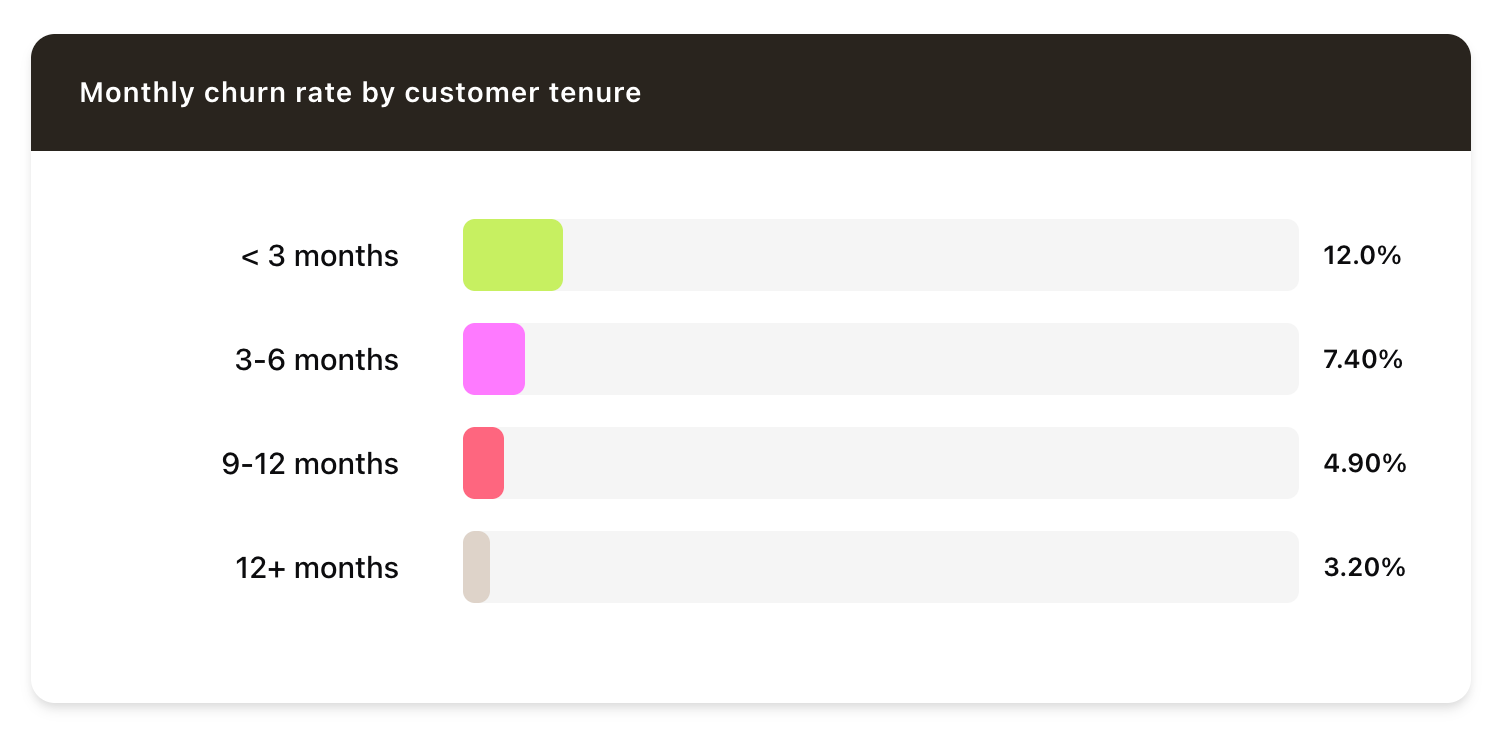Image resolution: width=1504 pixels, height=730 pixels.
Task: Click the 4.90% churn value
Action: point(1364,464)
